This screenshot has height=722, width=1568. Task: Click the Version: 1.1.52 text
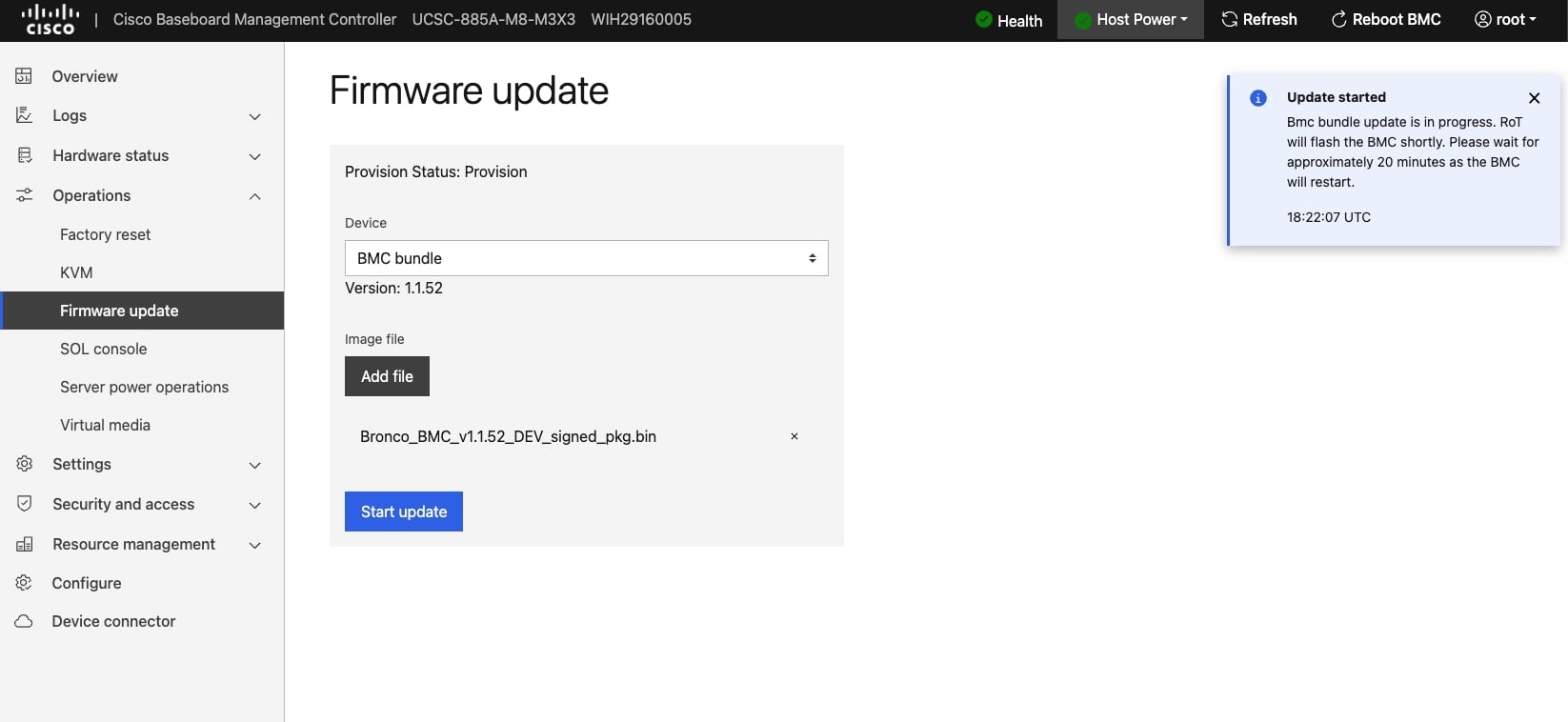393,288
